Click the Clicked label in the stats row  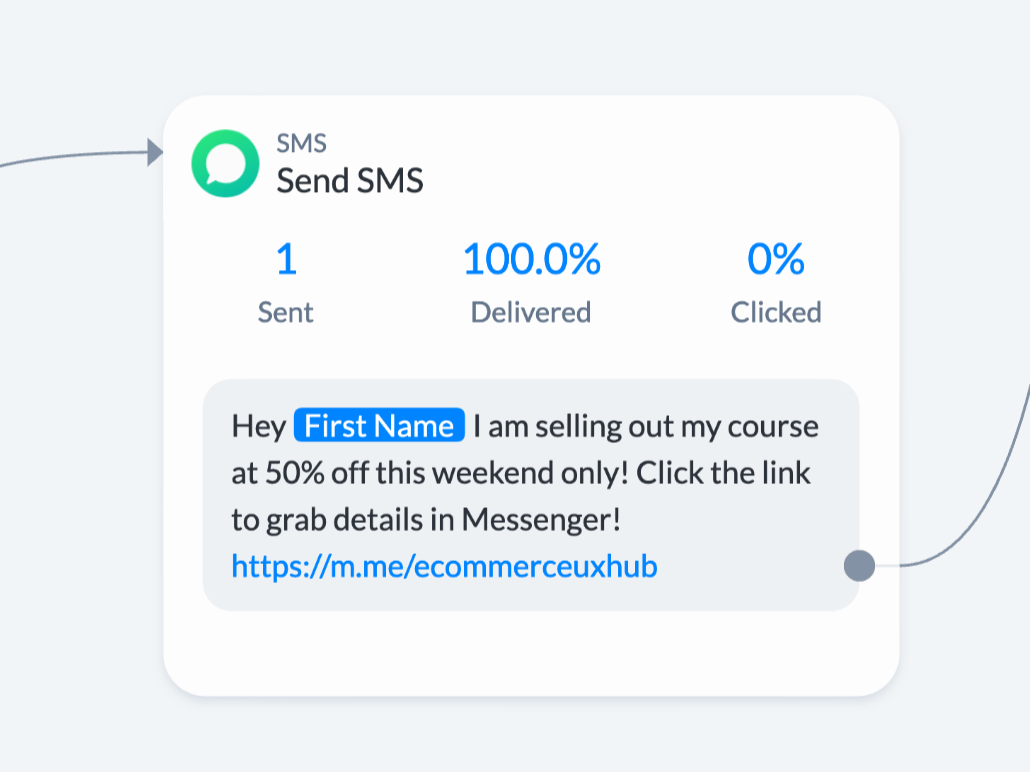776,311
